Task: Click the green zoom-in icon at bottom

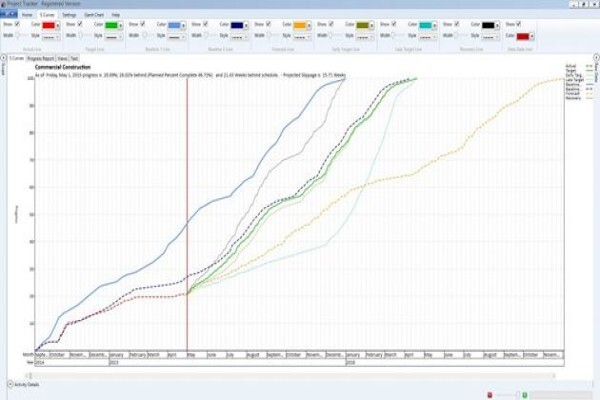Action: (x=525, y=395)
